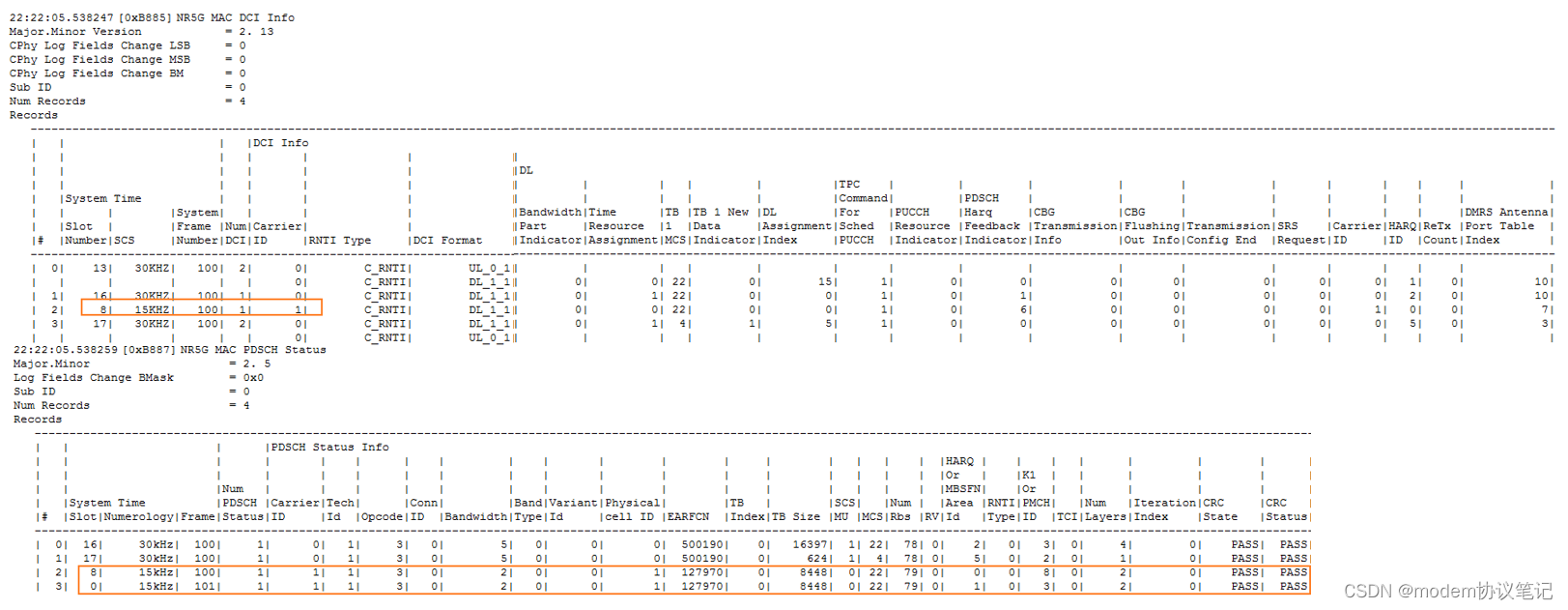Select DL Assignment Index value "15"
This screenshot has width=1568, height=610.
(825, 281)
